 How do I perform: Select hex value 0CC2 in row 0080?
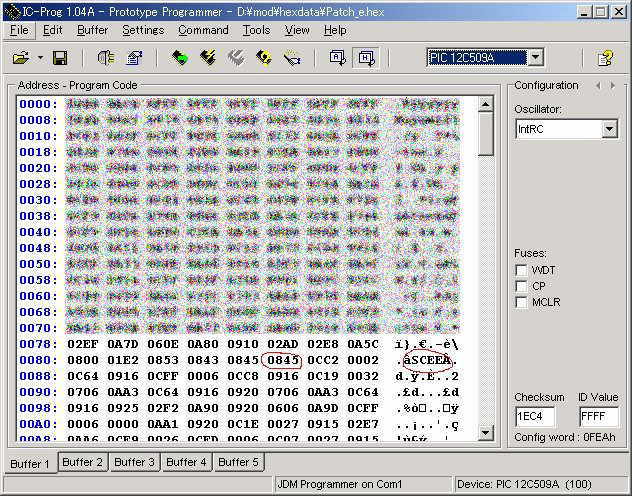coord(323,360)
